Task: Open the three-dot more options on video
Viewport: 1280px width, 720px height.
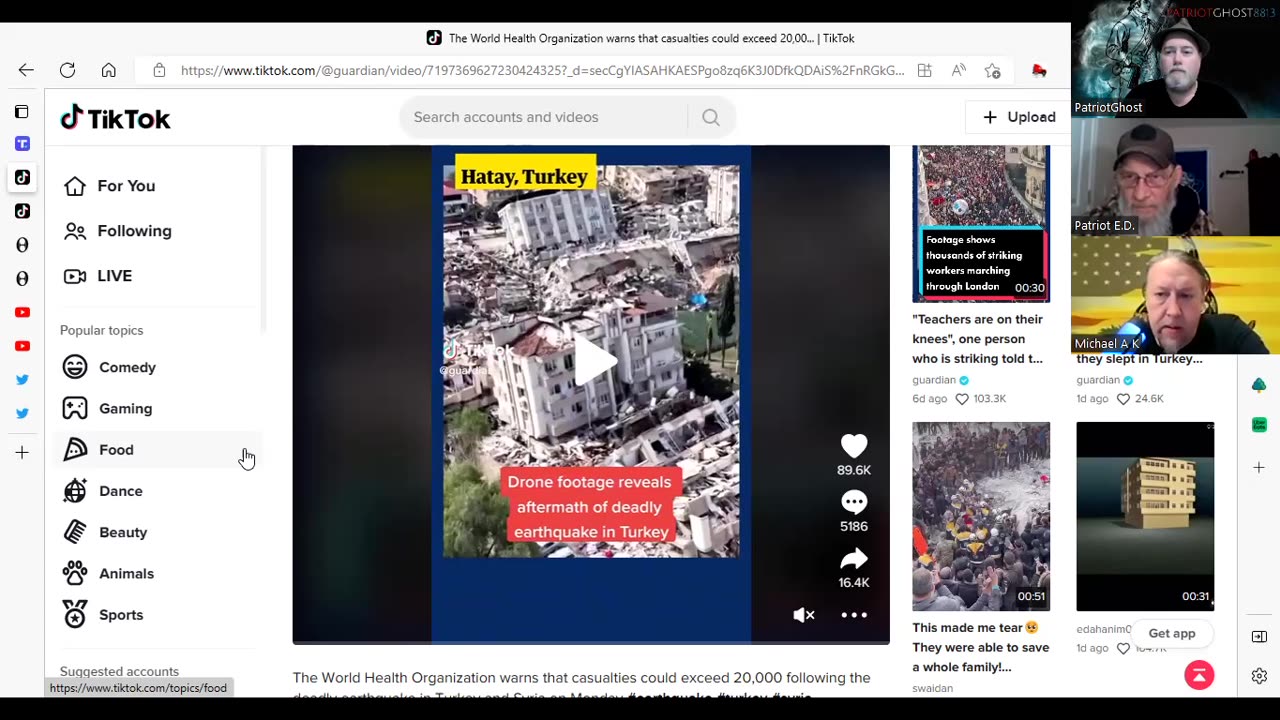Action: click(x=854, y=615)
